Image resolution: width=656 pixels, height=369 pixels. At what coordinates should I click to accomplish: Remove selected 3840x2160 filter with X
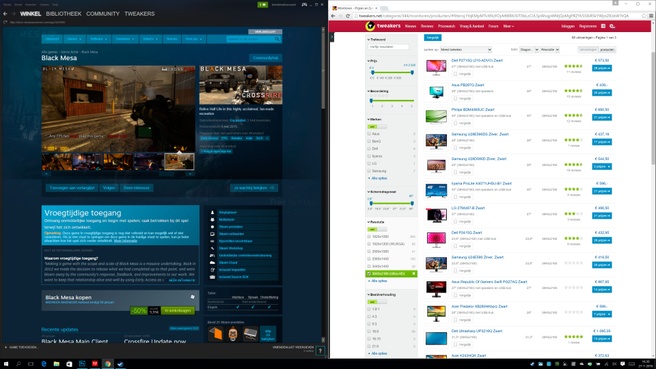pos(414,274)
